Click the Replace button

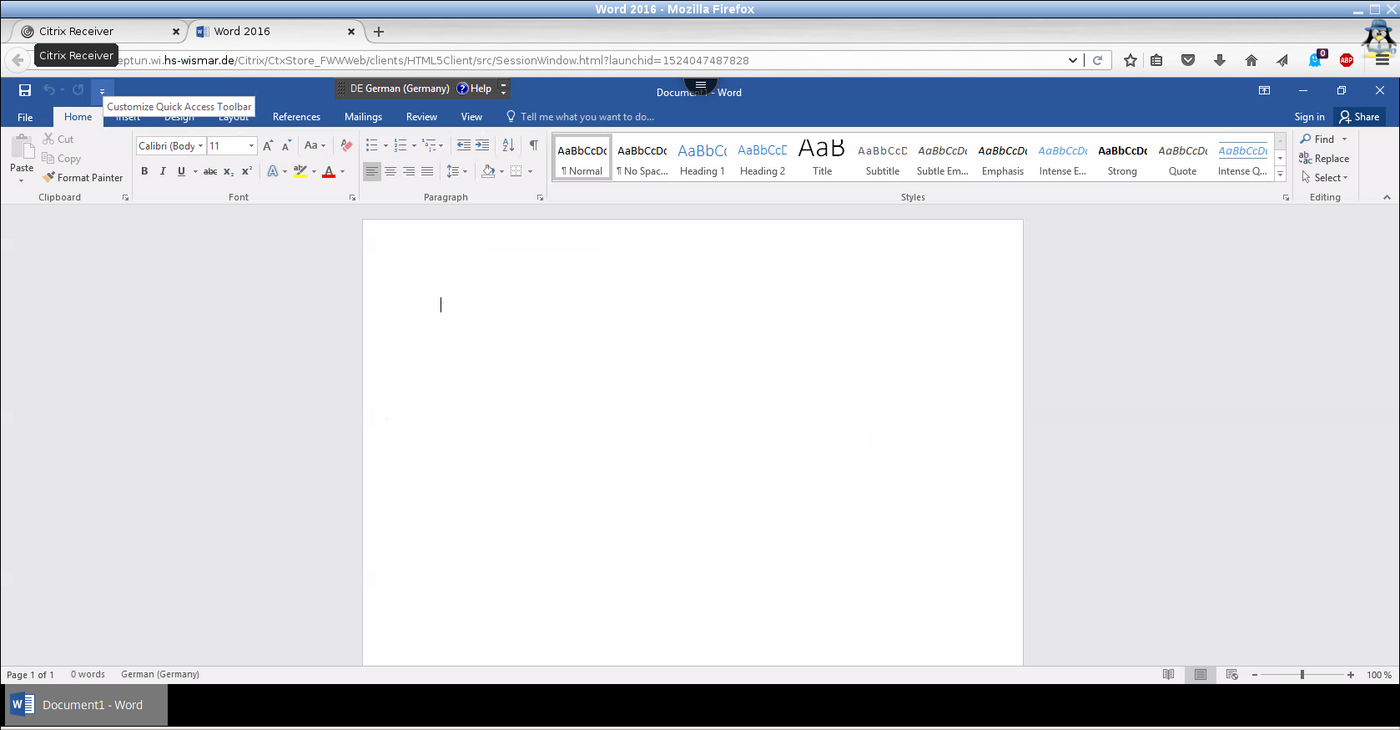click(1324, 158)
